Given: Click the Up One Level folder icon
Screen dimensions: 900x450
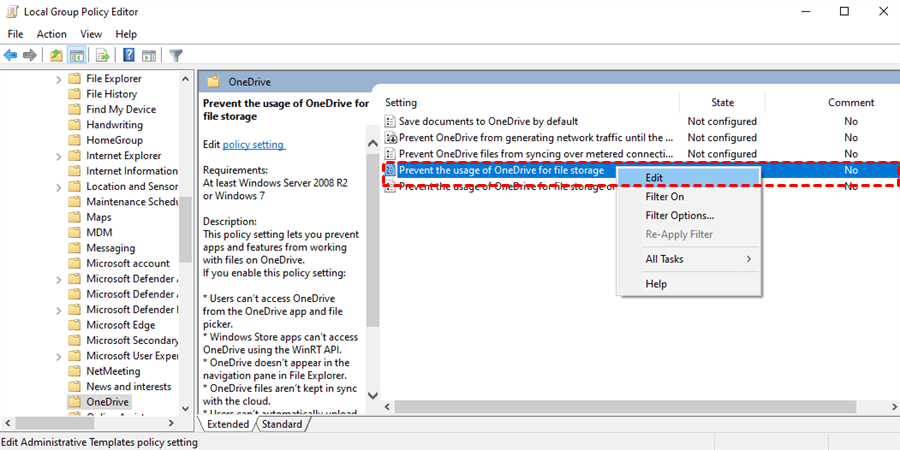Looking at the screenshot, I should tap(56, 55).
